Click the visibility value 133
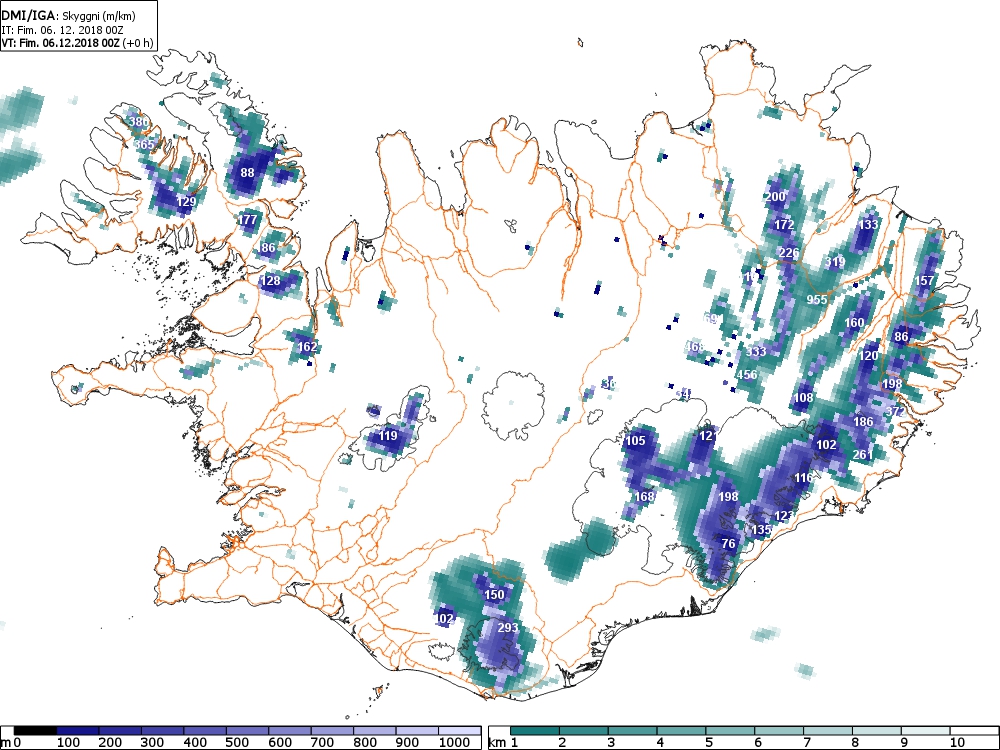This screenshot has height=750, width=1000. [x=869, y=224]
